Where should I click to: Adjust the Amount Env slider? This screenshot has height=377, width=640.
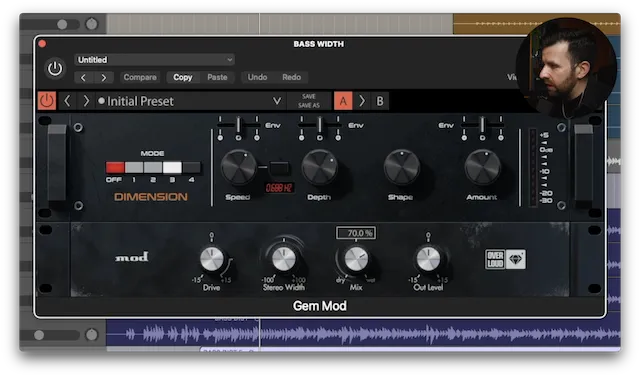[x=482, y=125]
